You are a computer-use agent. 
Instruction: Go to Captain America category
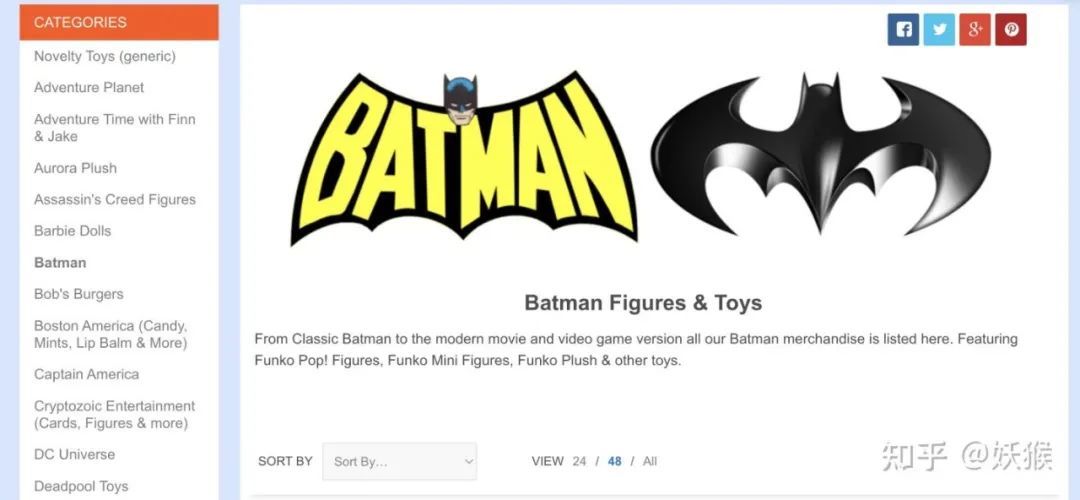point(86,375)
